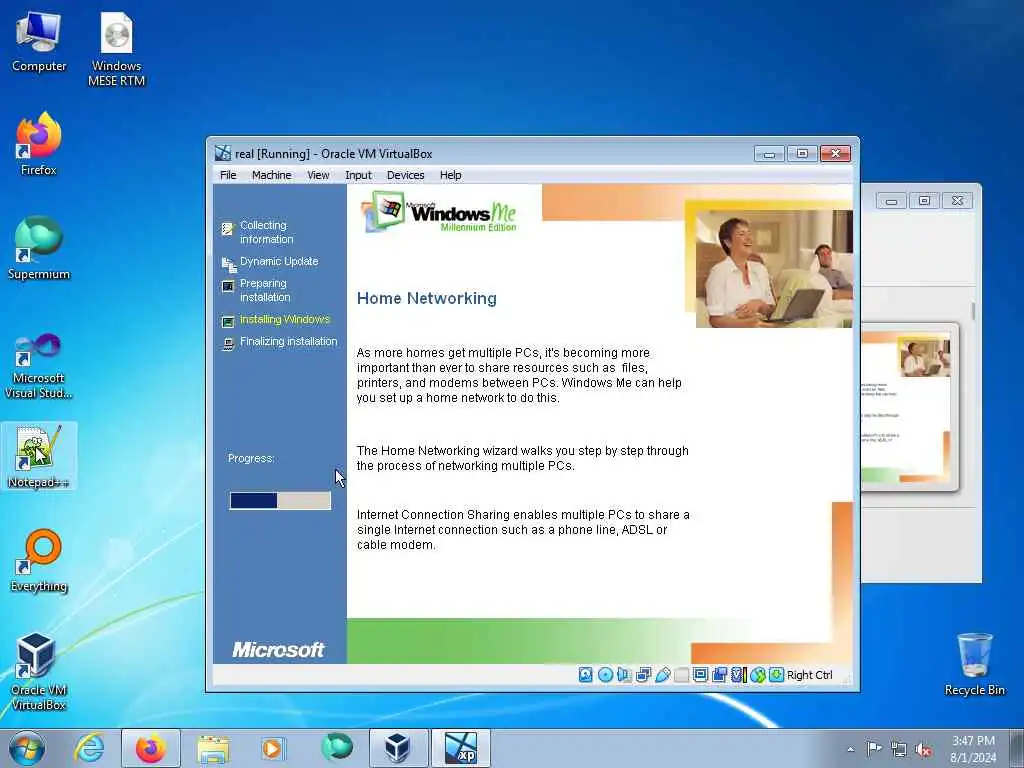Click the hard disk activity status icon
This screenshot has width=1024, height=768.
coord(586,675)
